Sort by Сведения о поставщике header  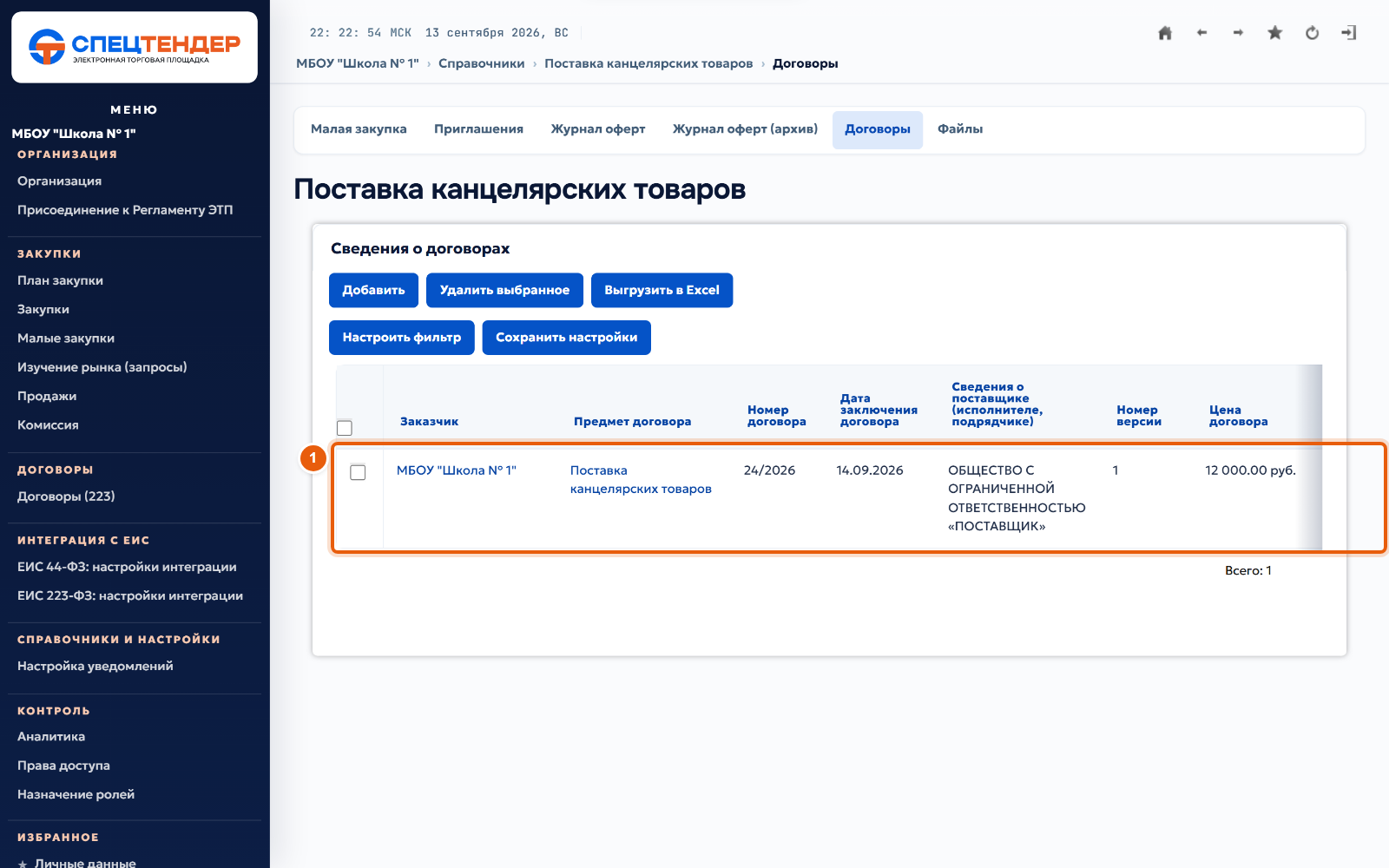coord(997,404)
